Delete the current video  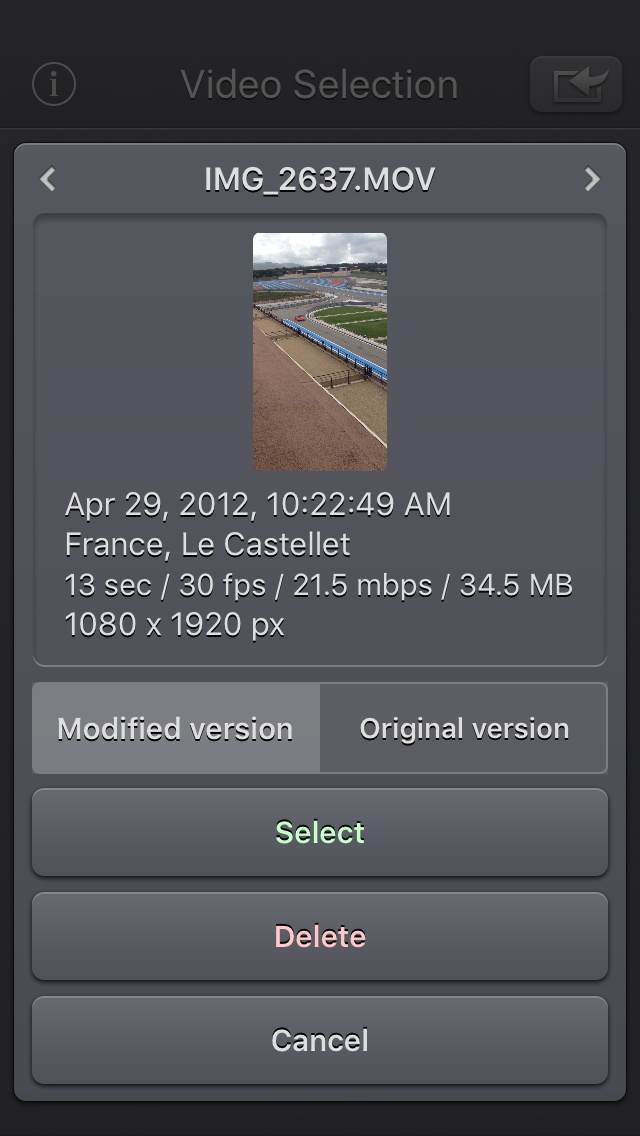tap(320, 936)
